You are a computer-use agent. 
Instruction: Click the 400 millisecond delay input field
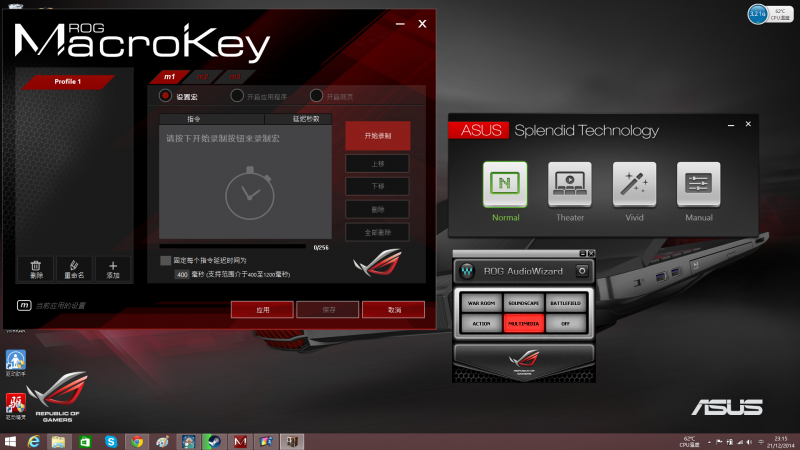182,274
